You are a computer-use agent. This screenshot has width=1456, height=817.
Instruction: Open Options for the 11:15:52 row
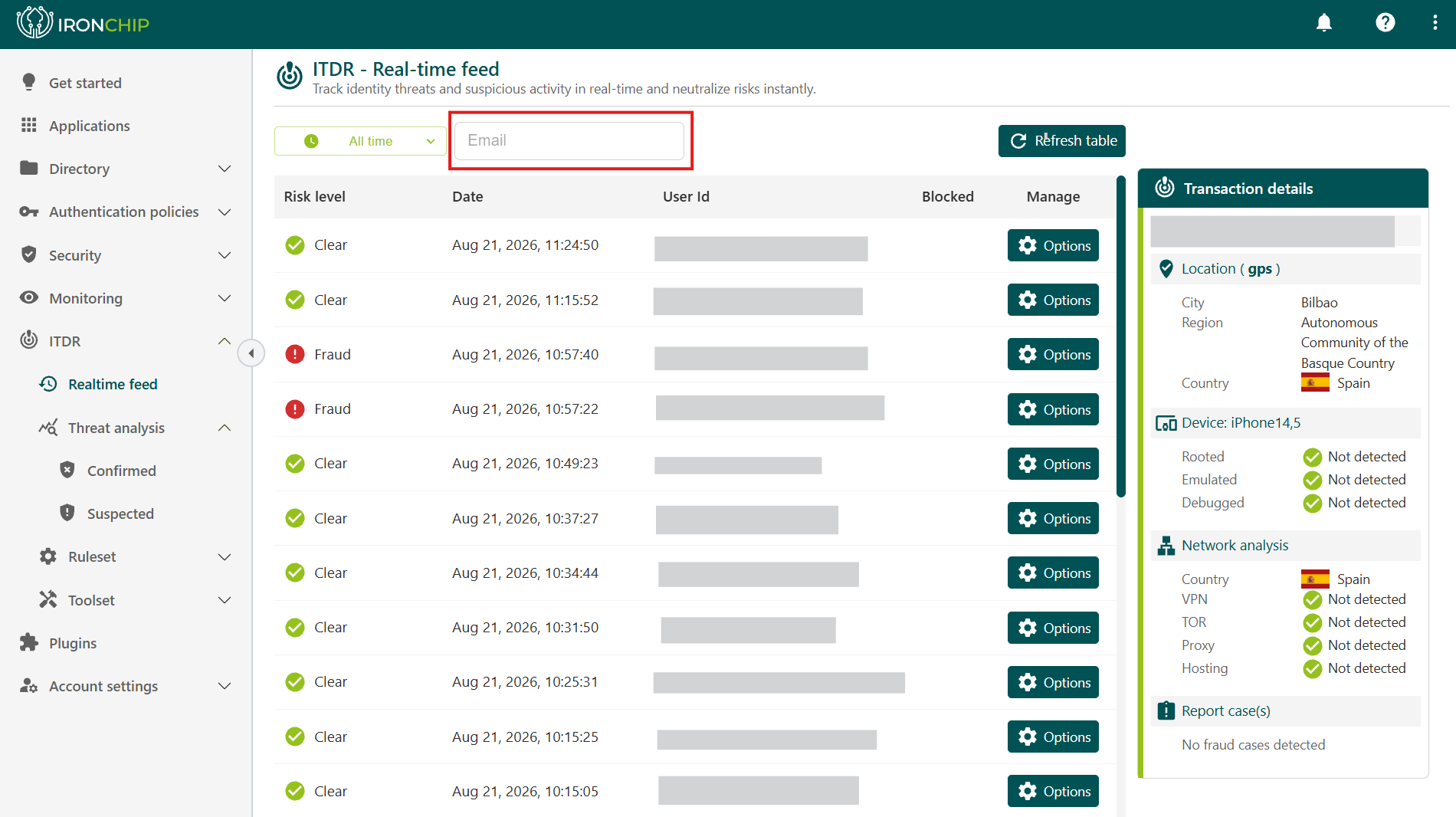(x=1053, y=300)
